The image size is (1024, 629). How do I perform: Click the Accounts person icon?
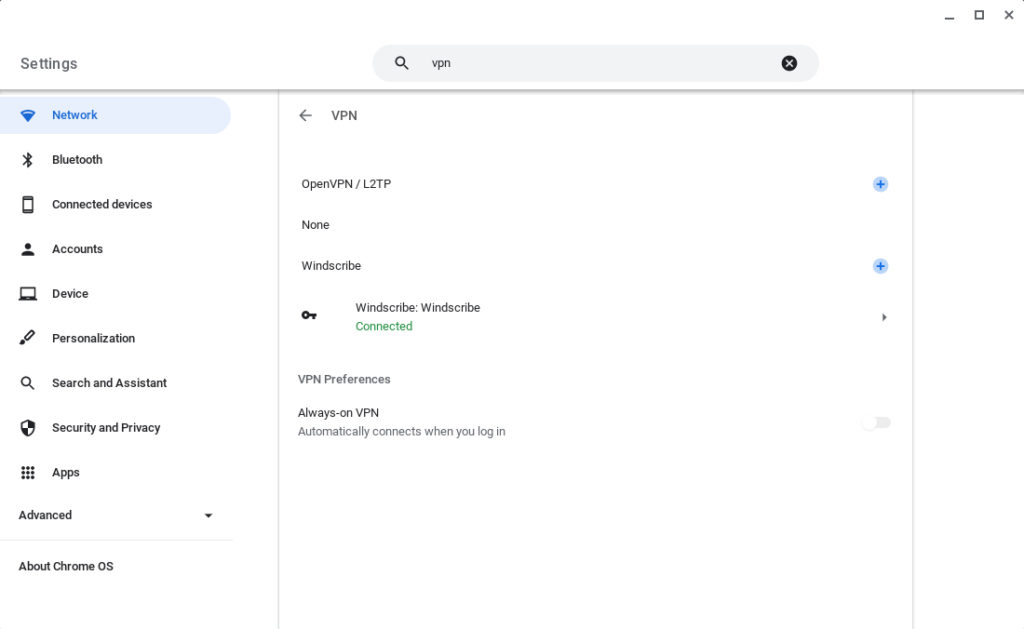27,249
